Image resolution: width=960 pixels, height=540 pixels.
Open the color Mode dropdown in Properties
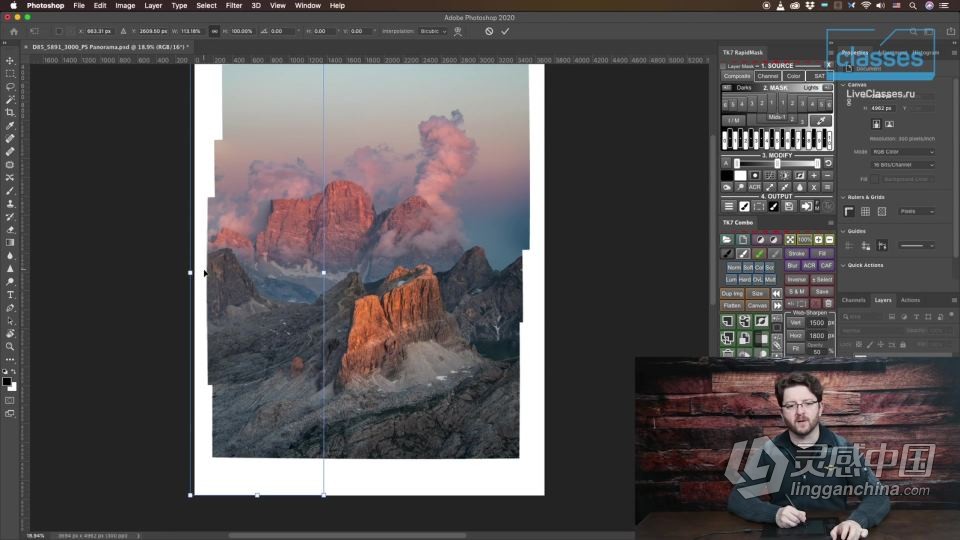[903, 152]
